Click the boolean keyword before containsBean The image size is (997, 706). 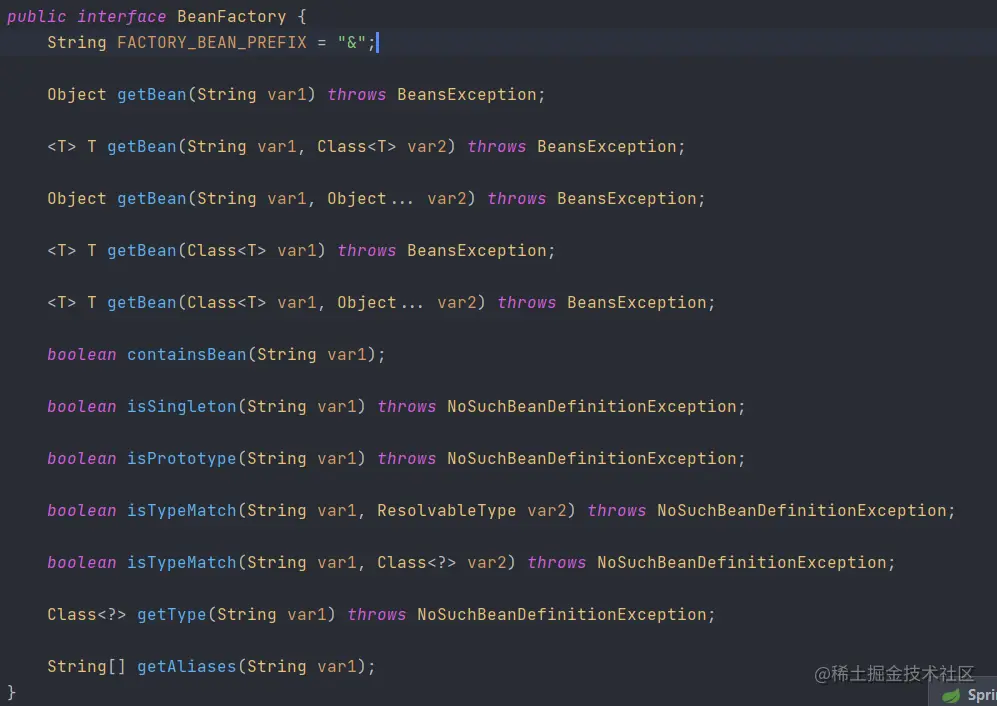pyautogui.click(x=82, y=355)
